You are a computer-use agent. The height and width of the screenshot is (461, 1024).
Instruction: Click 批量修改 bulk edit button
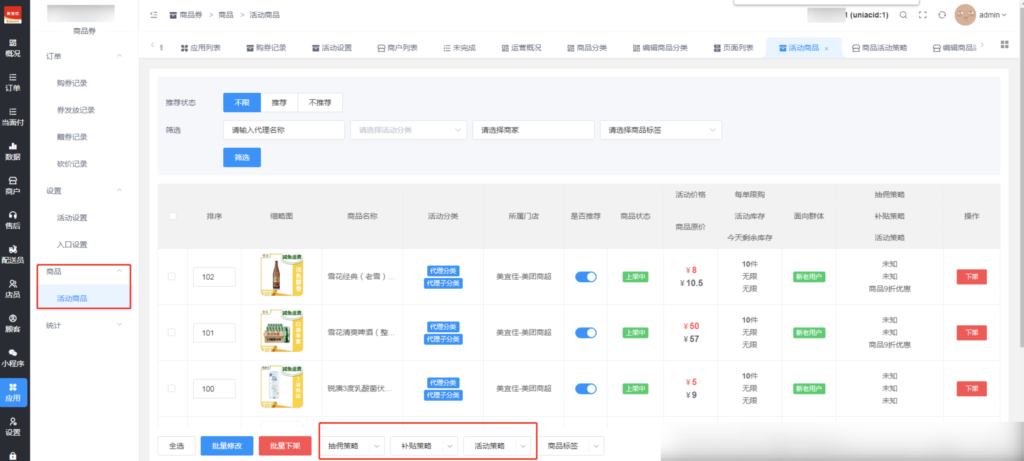point(227,446)
